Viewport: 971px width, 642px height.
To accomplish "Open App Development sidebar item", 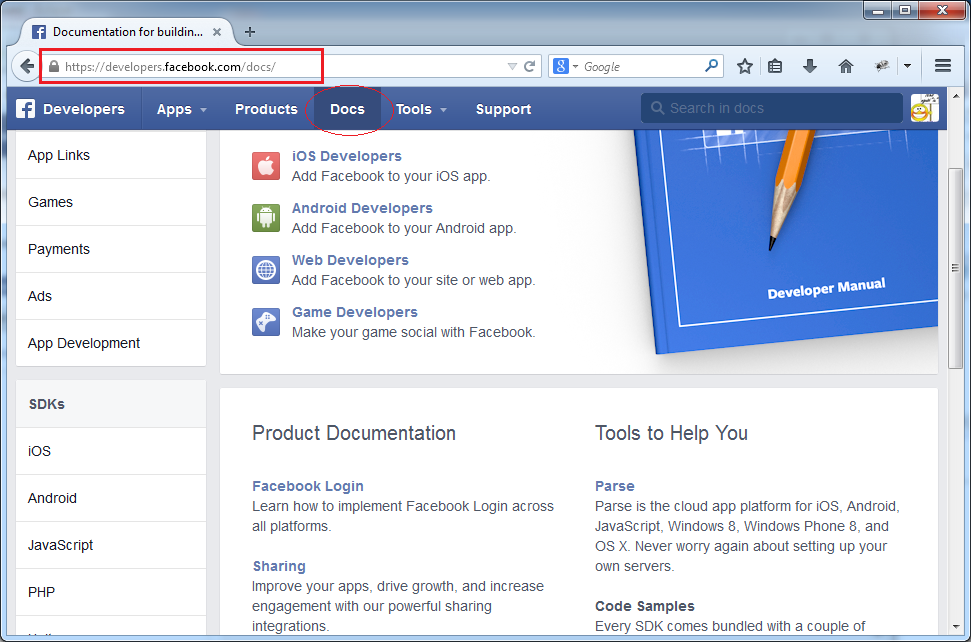I will pos(111,343).
